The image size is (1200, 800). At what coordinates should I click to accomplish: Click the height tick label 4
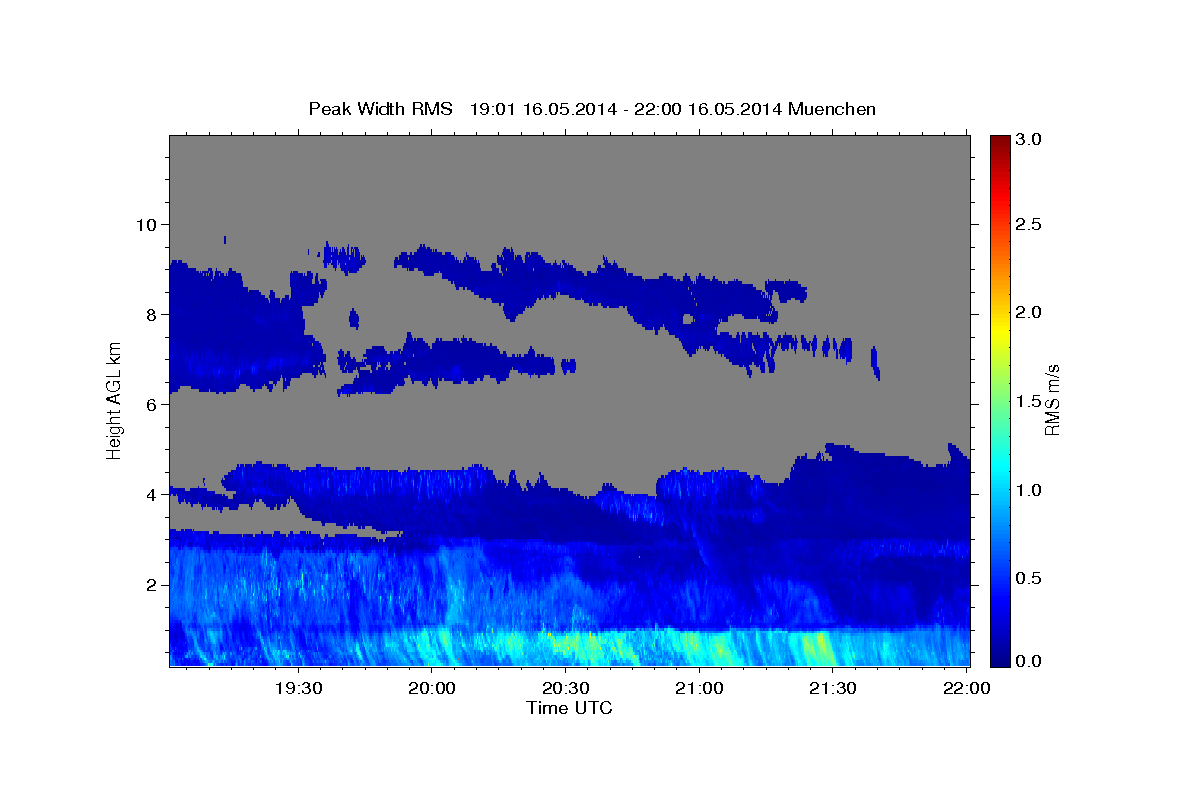click(151, 494)
